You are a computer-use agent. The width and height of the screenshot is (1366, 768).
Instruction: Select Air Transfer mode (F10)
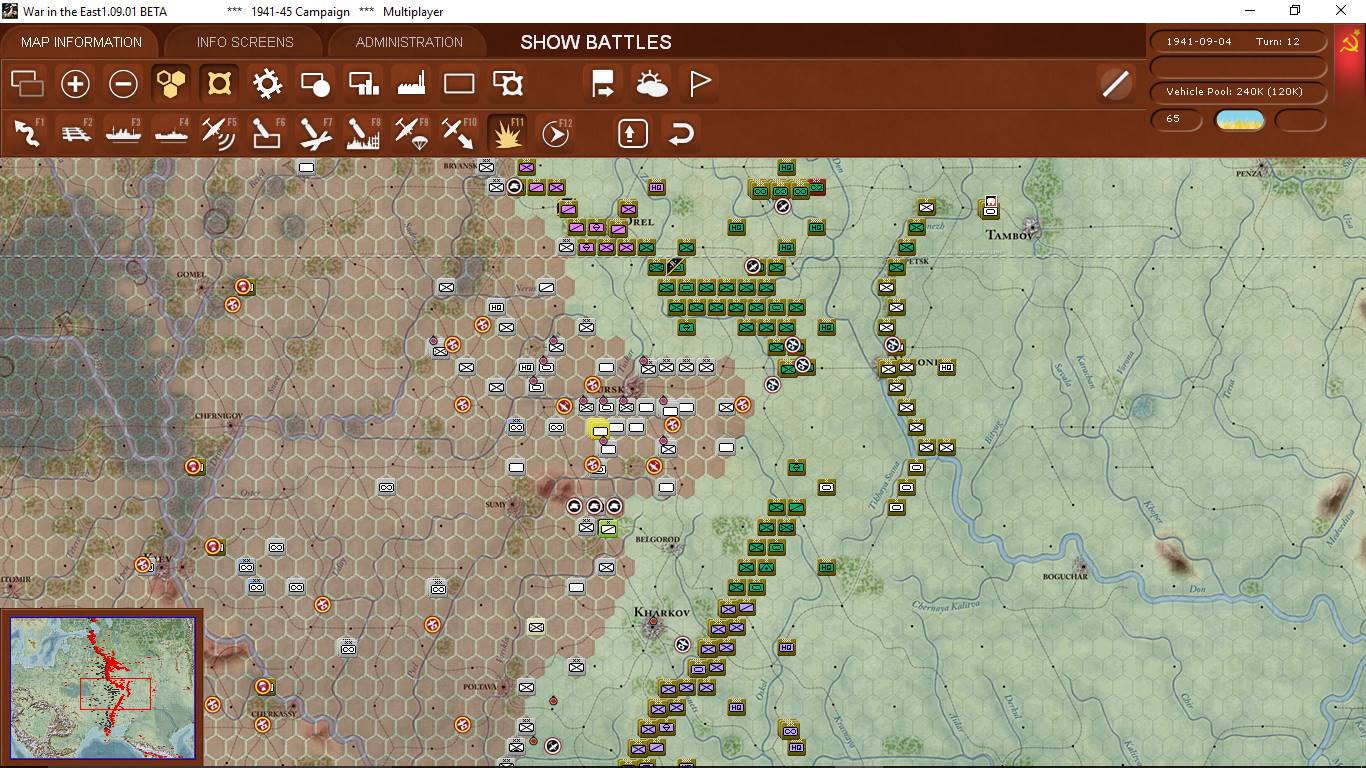point(459,132)
